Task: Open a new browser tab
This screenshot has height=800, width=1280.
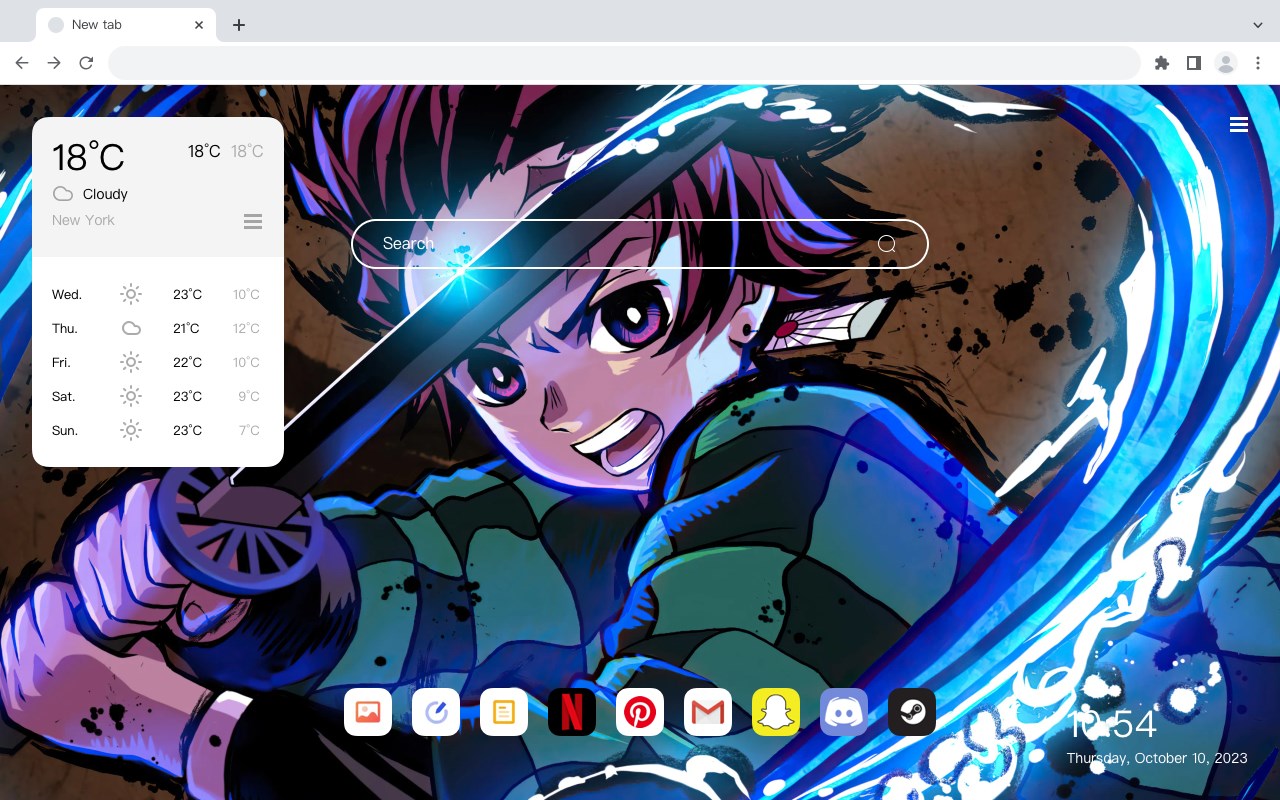Action: tap(238, 25)
